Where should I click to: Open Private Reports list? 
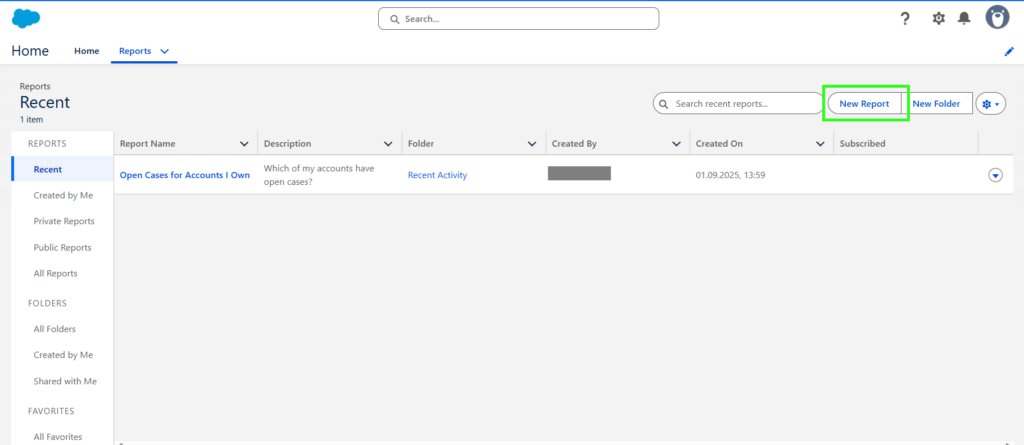click(x=63, y=221)
